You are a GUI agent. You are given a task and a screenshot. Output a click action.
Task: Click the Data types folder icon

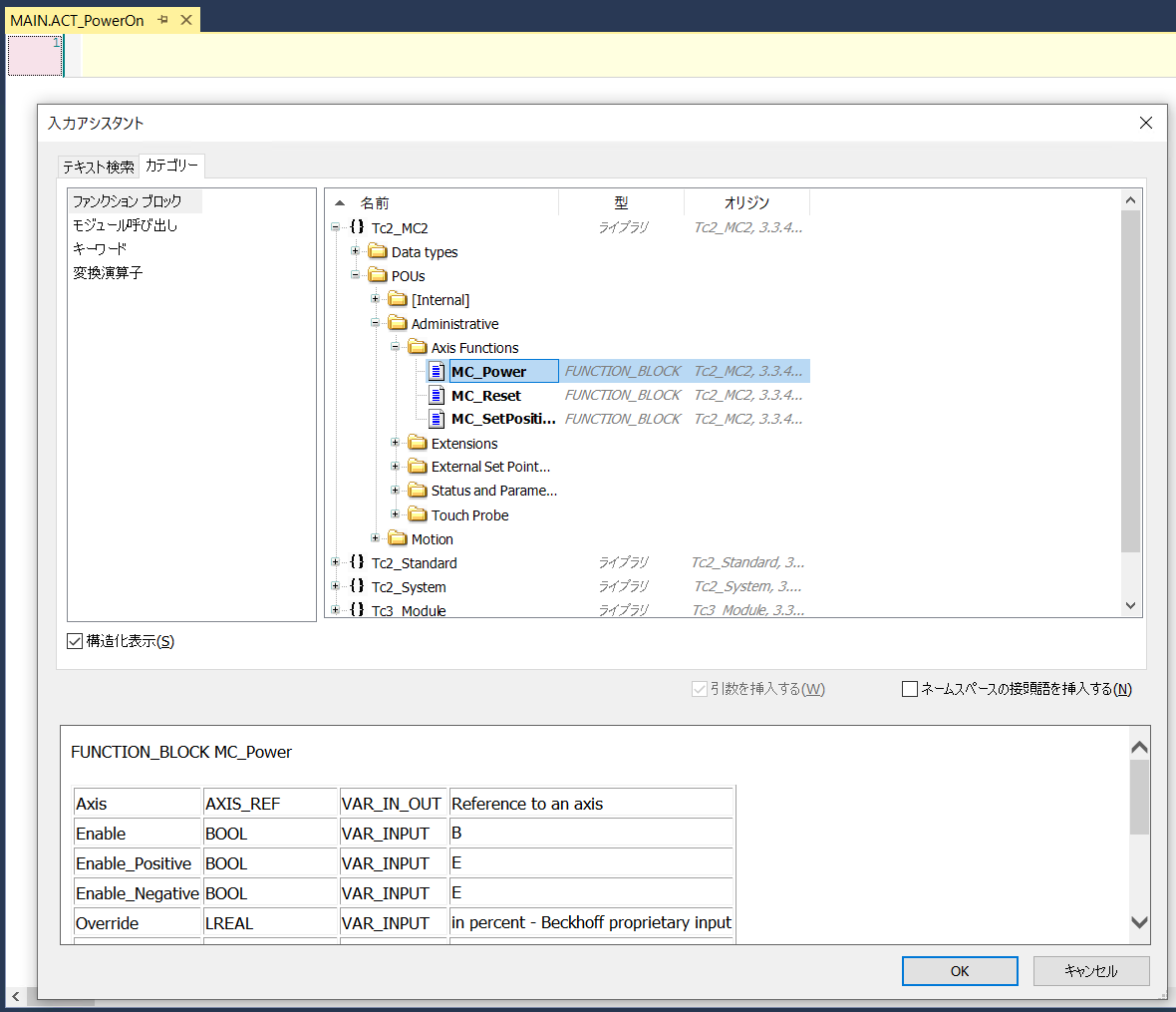coord(378,251)
